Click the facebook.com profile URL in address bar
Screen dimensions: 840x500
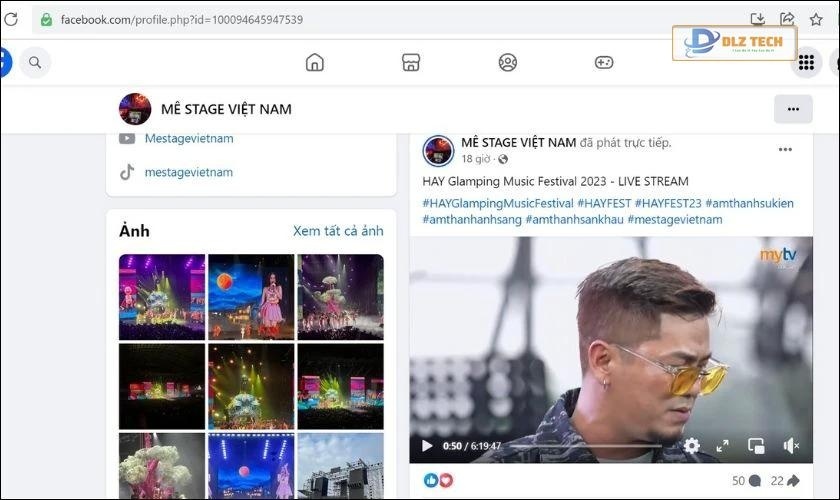[x=182, y=20]
